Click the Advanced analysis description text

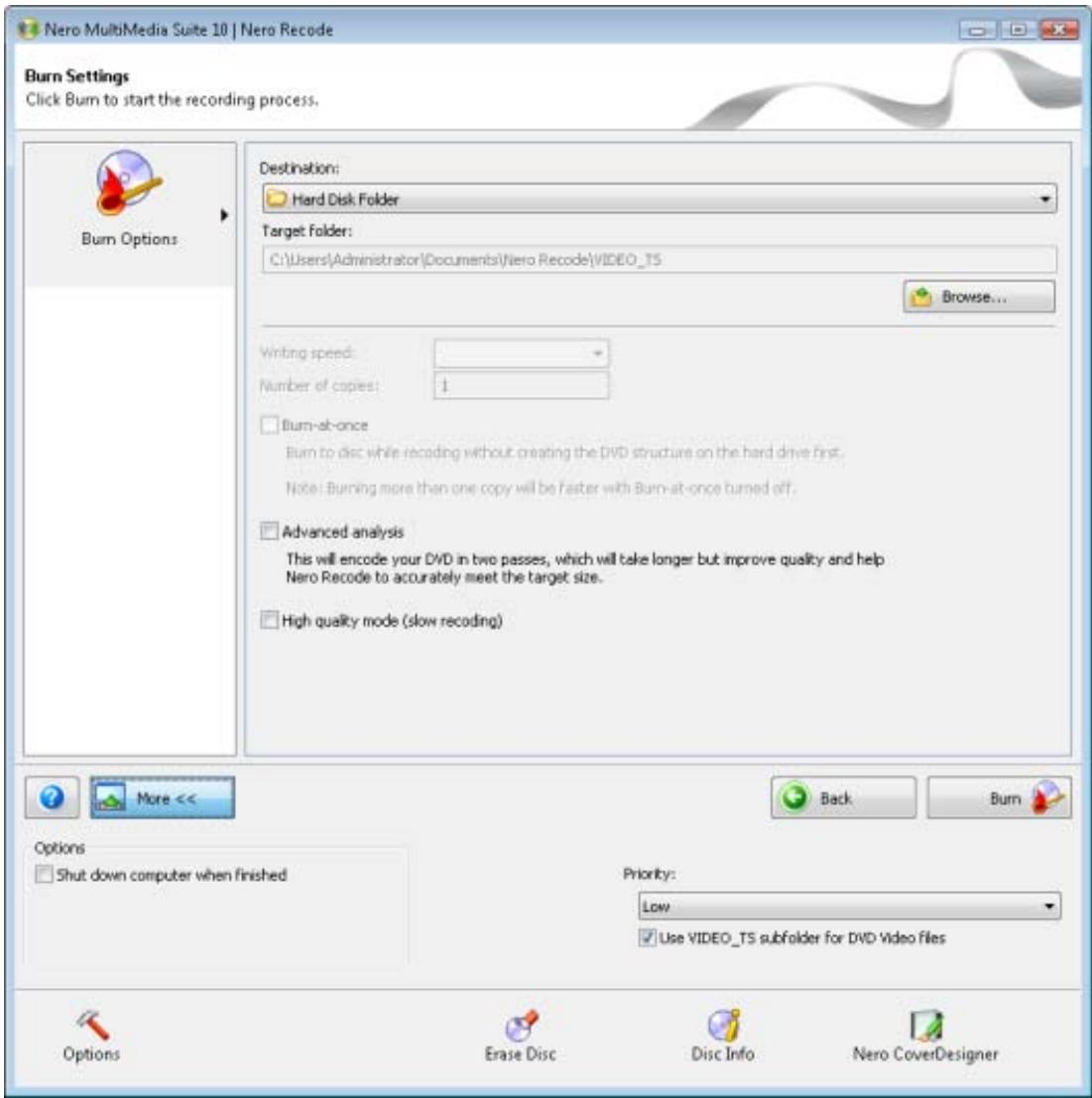coord(584,568)
